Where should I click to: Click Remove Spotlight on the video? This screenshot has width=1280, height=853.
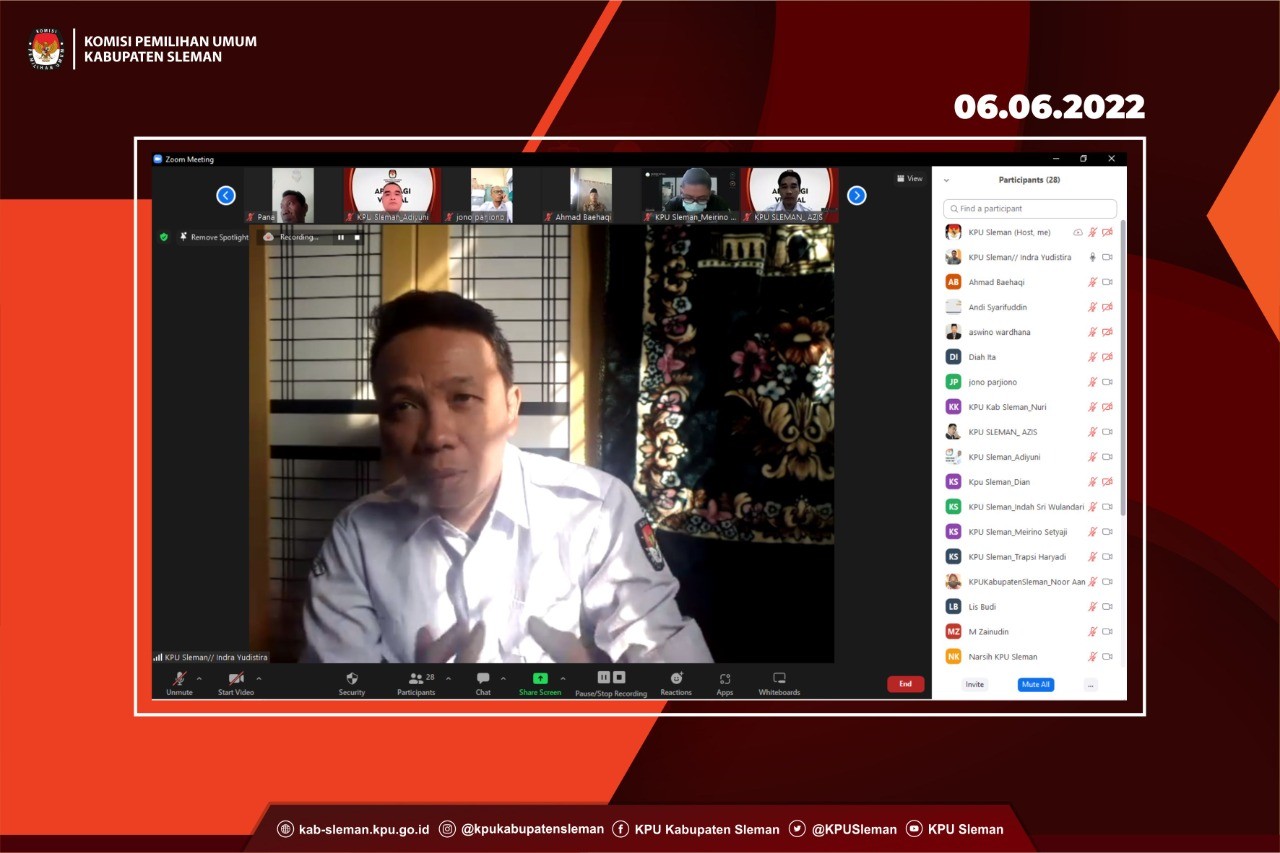pos(214,237)
